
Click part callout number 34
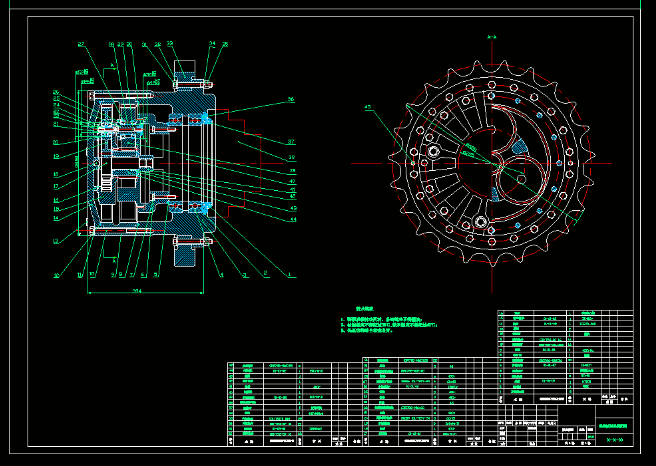(212, 43)
